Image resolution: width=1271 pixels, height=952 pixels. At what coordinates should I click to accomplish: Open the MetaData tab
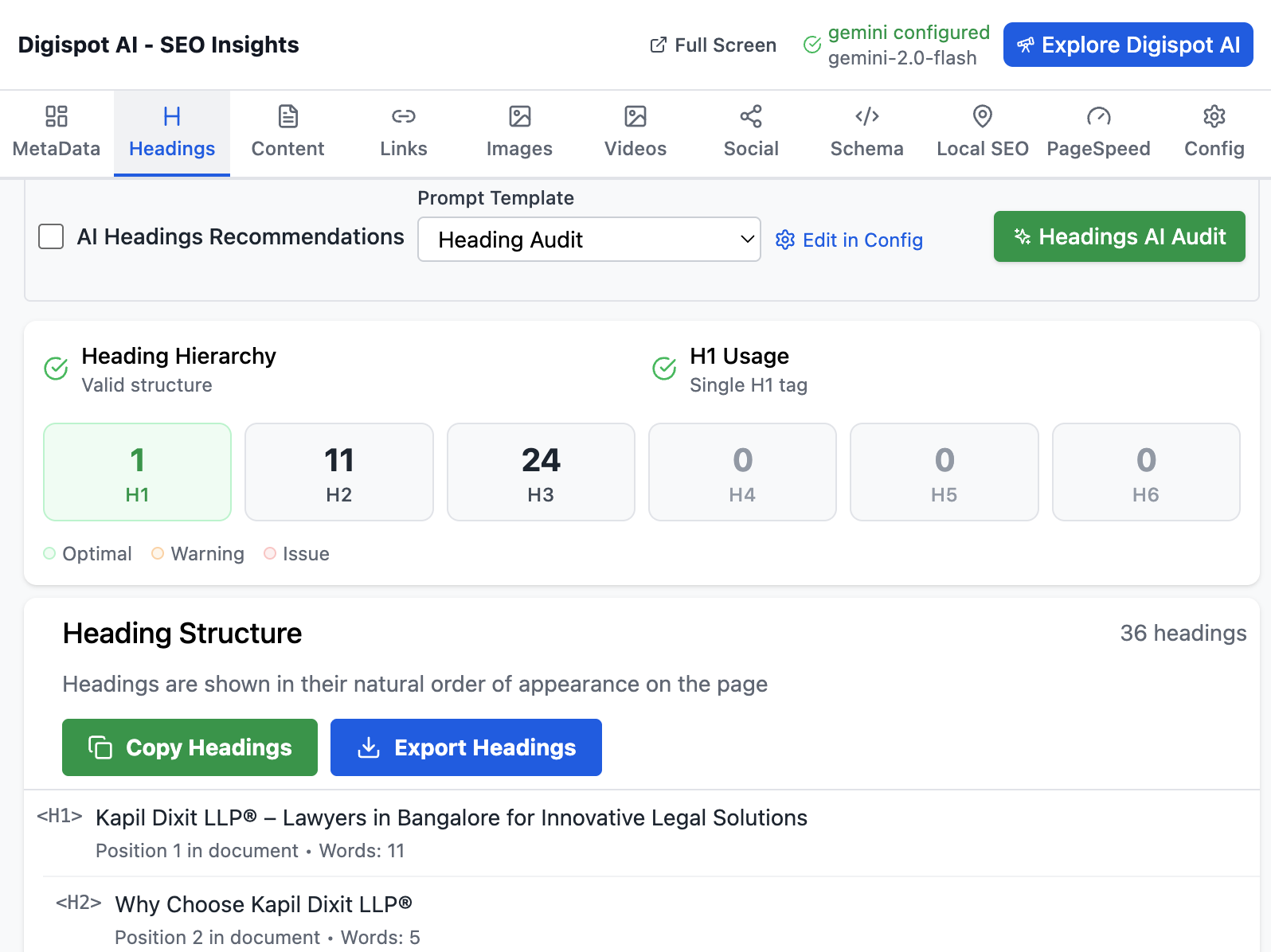[57, 133]
